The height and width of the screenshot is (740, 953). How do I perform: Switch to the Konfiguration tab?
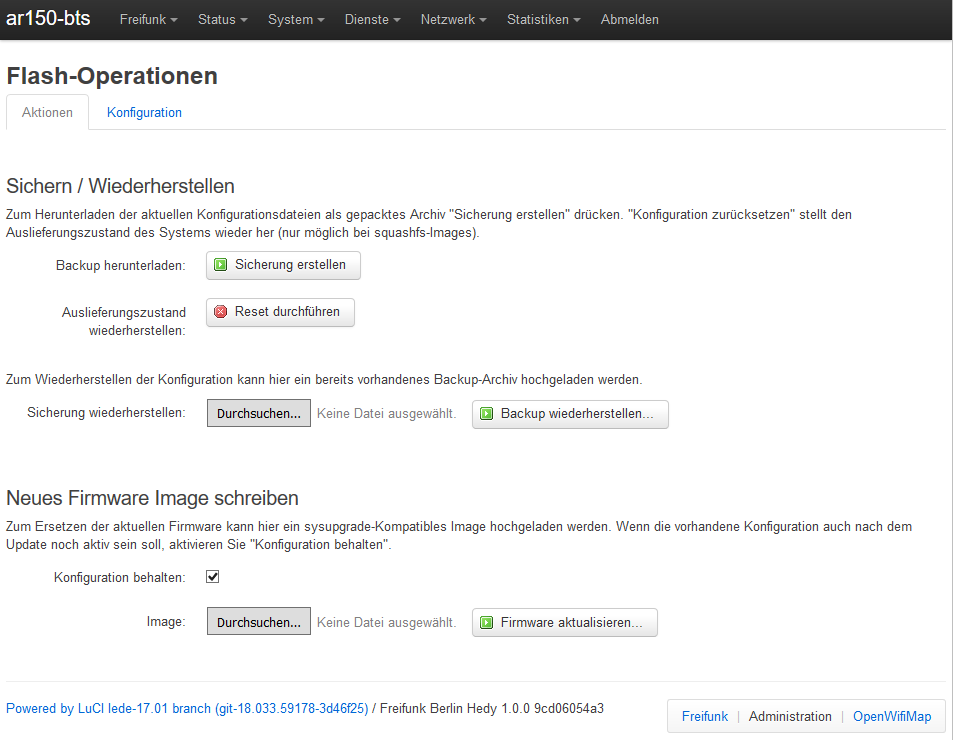144,113
